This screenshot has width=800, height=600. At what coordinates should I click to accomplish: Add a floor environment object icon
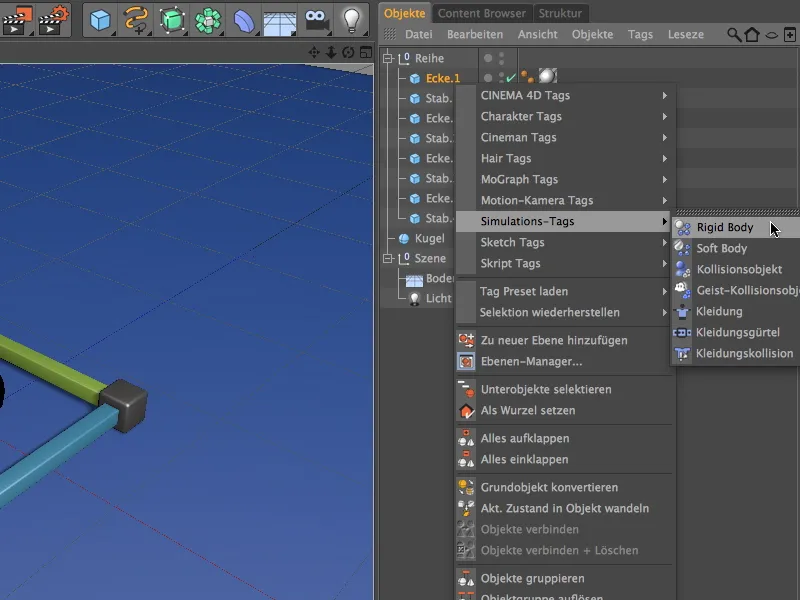pyautogui.click(x=280, y=22)
